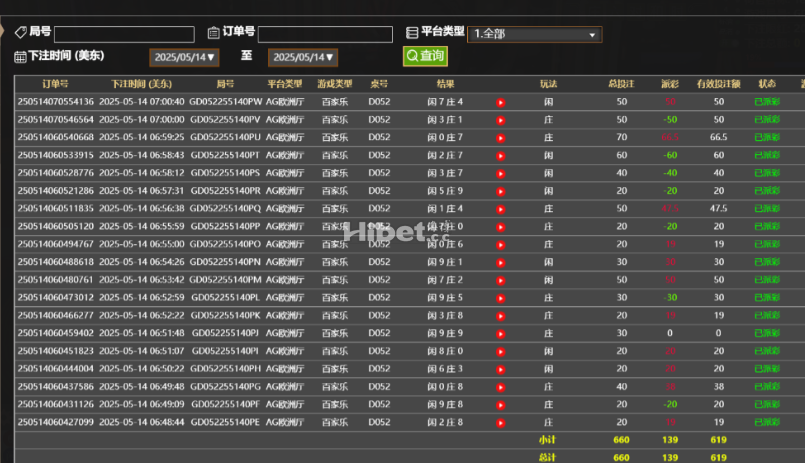Click the calendar icon beside 下注时间
This screenshot has height=463, width=805.
pos(20,57)
